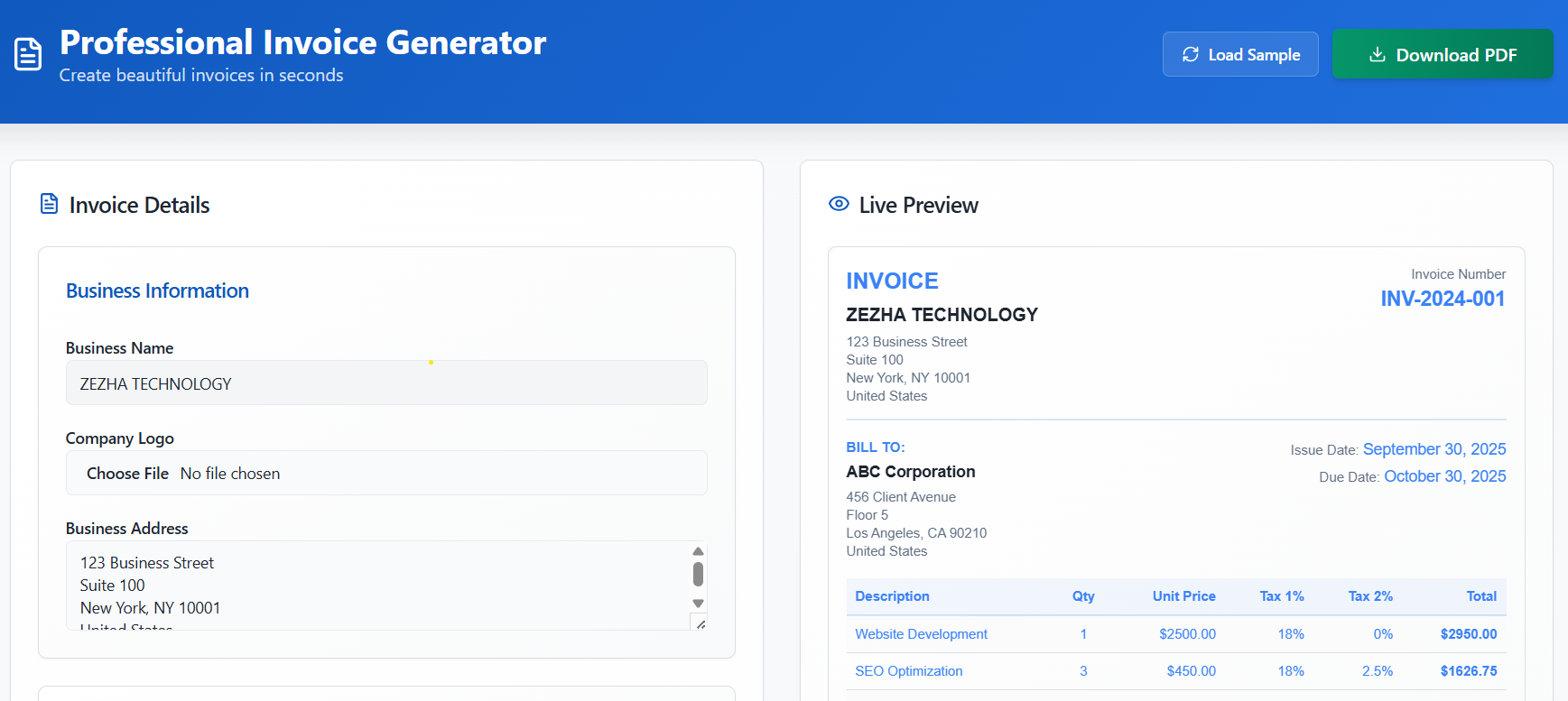Click the $450.00 unit price cell
This screenshot has height=701, width=1568.
pos(1191,671)
